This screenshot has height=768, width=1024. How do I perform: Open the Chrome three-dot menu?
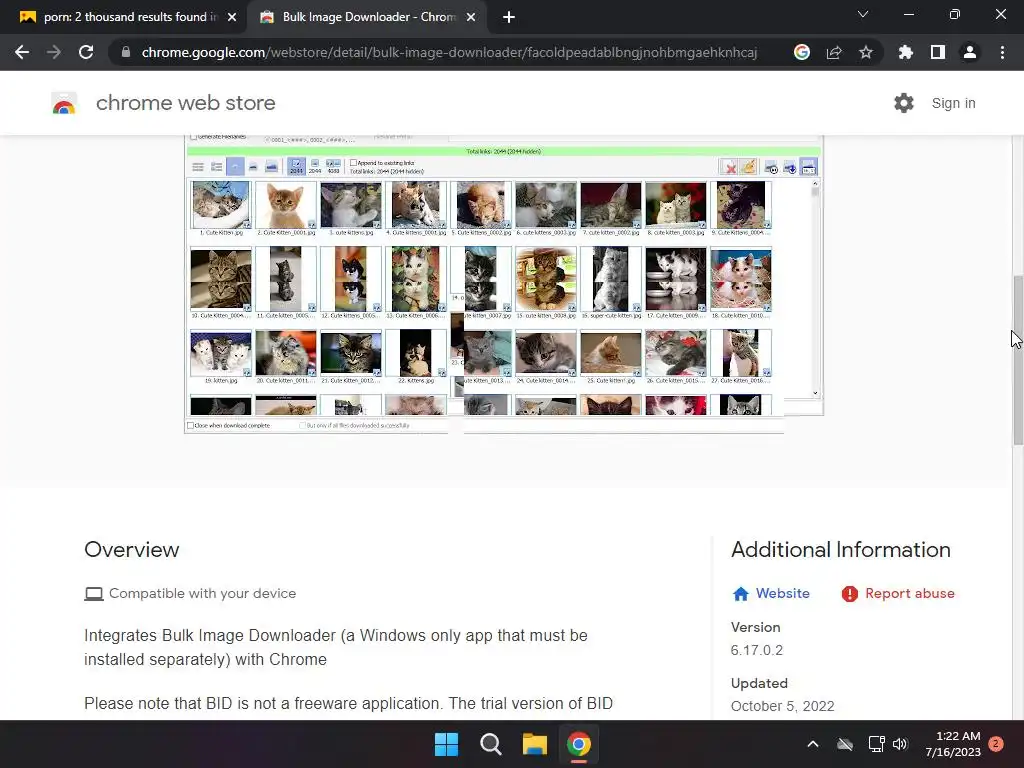pyautogui.click(x=1002, y=52)
